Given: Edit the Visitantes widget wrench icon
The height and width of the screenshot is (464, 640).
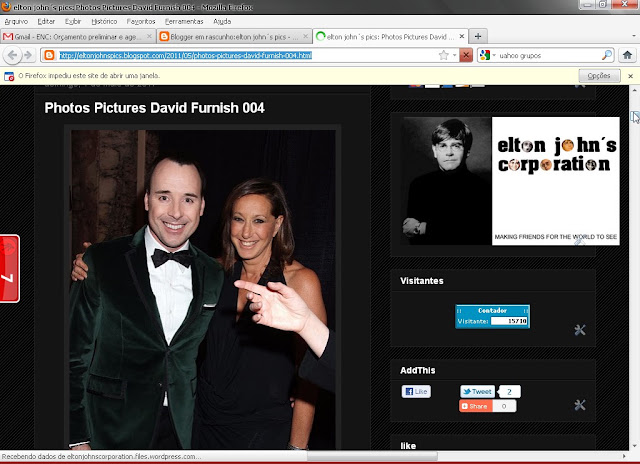Looking at the screenshot, I should click(x=580, y=330).
